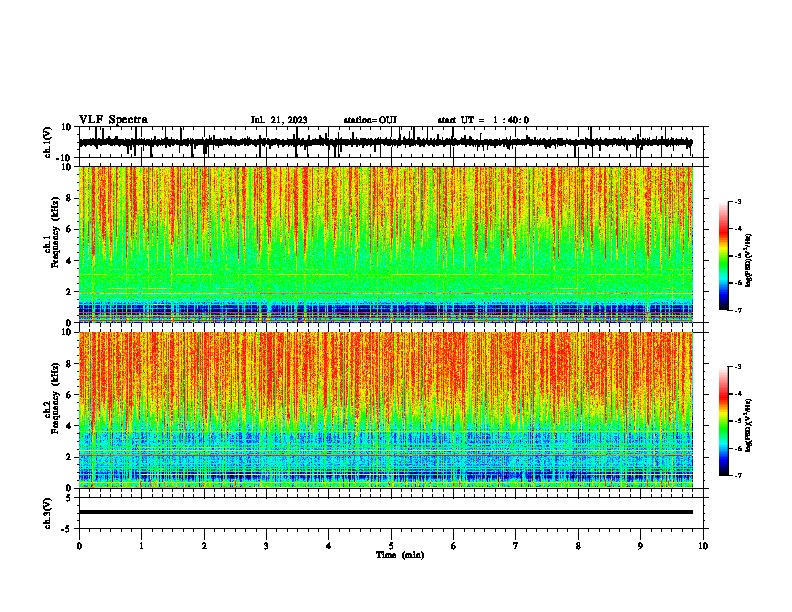Click the ch.3 flat black voltage trace
This screenshot has width=792, height=612.
tap(385, 512)
